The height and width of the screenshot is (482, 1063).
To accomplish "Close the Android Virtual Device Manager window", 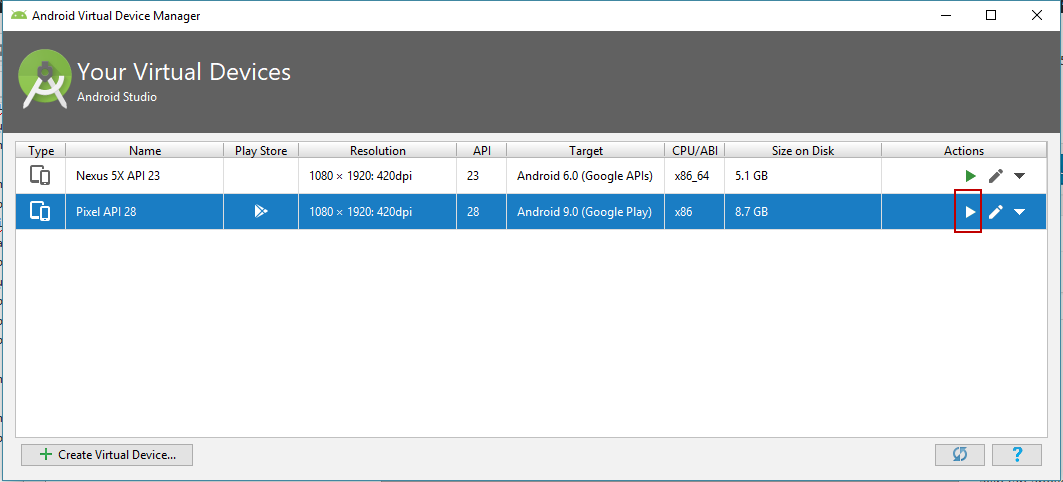I will (1037, 15).
